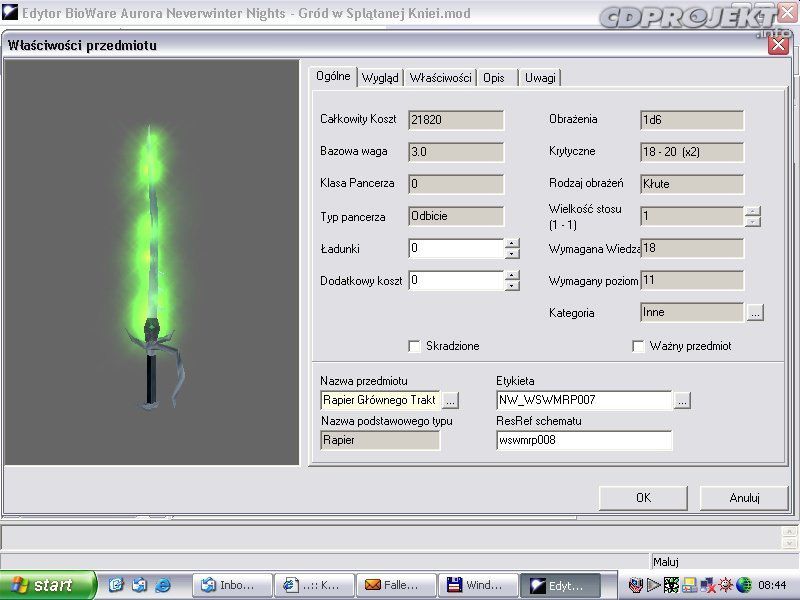Image resolution: width=800 pixels, height=600 pixels.
Task: Click the Aurora editor title bar icon
Action: tap(10, 12)
